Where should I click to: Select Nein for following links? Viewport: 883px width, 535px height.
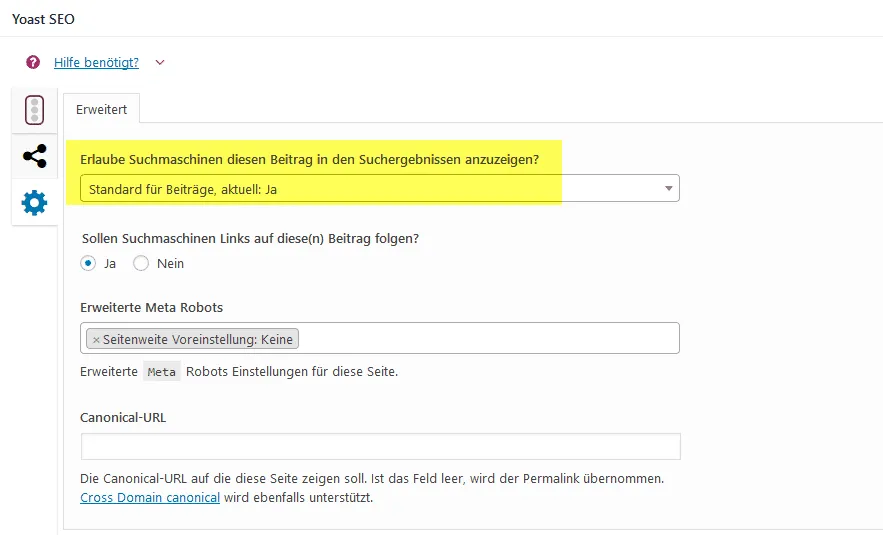point(141,263)
